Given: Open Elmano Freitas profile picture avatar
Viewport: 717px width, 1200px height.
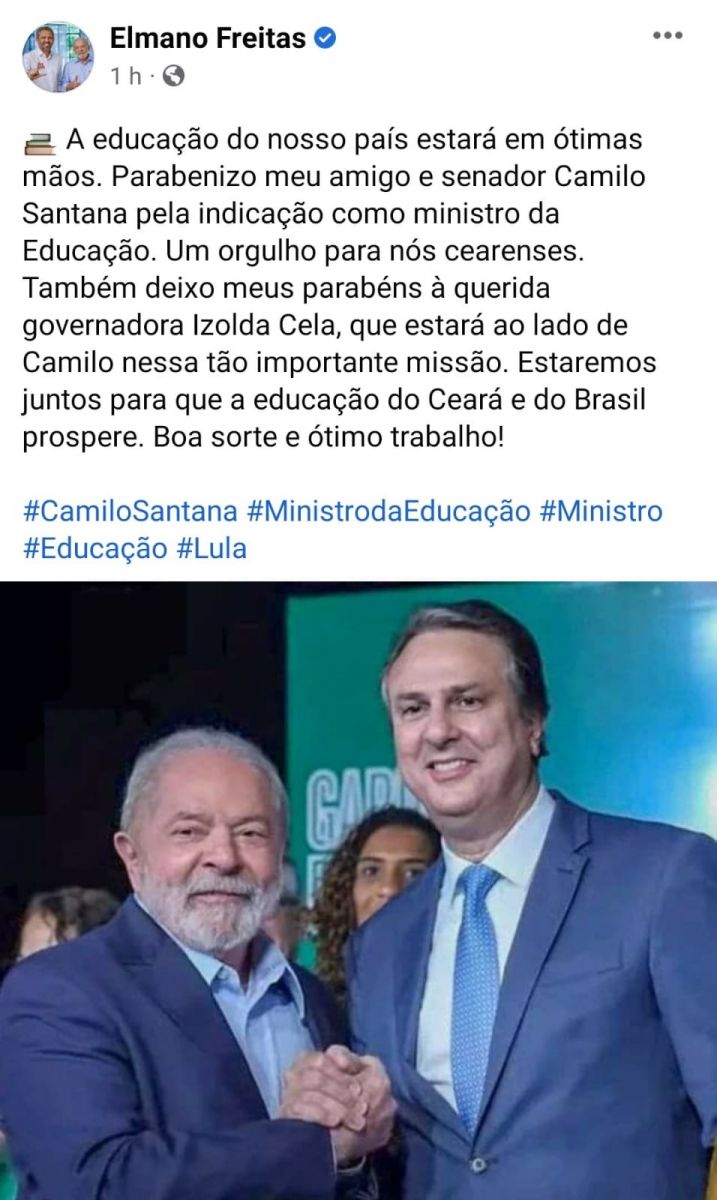Looking at the screenshot, I should coord(58,57).
